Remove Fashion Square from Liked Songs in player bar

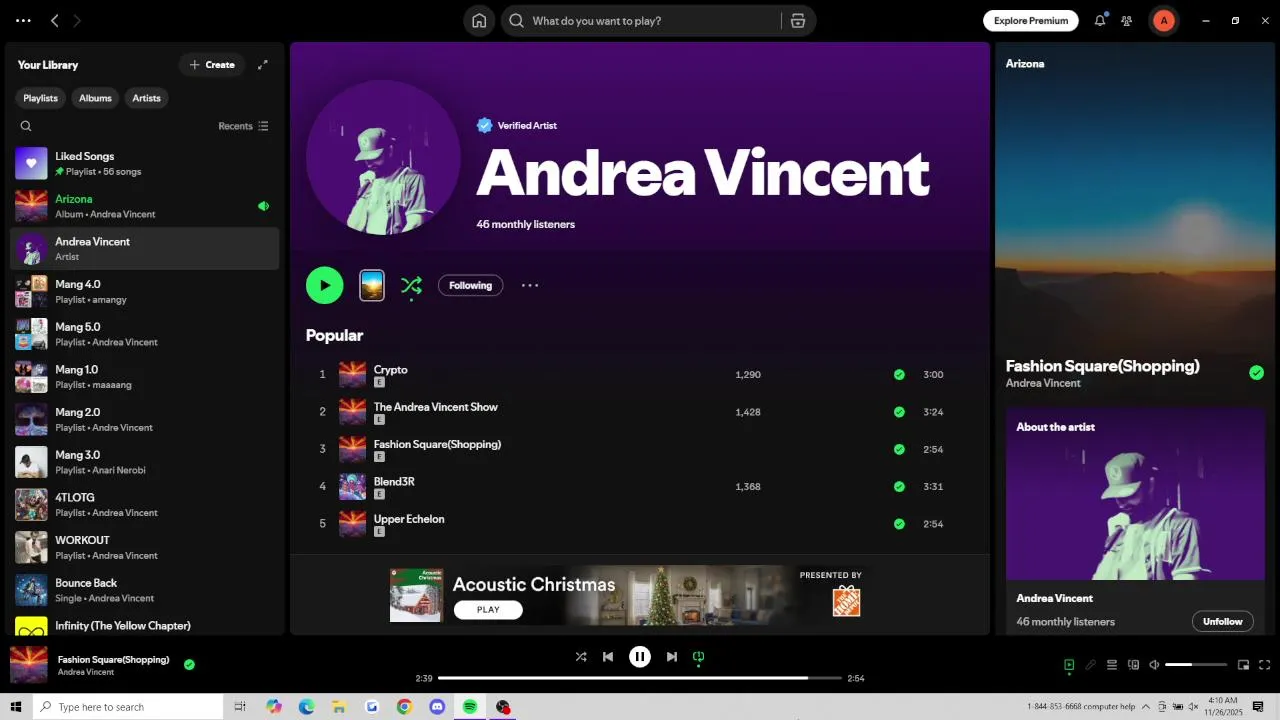tap(189, 664)
